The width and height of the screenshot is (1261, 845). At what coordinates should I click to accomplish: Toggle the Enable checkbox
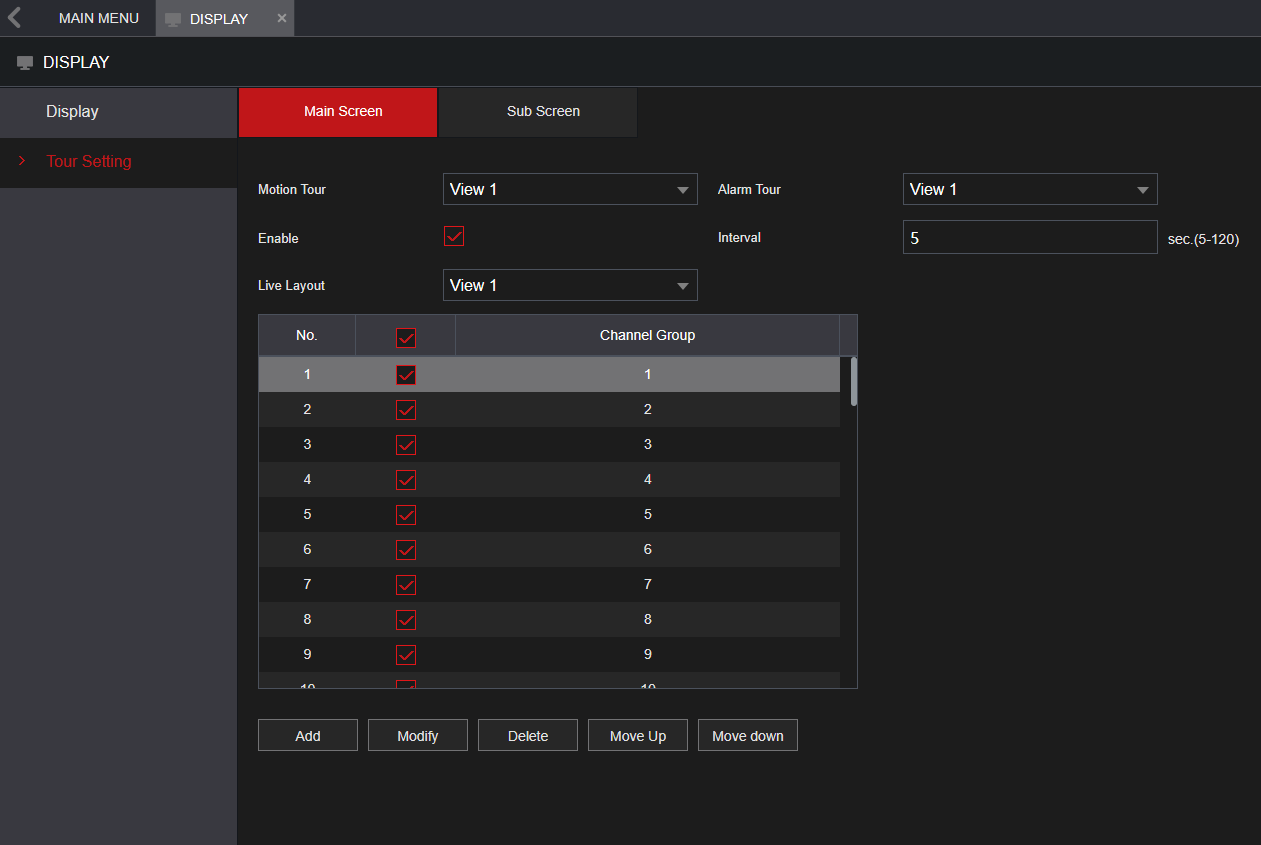pyautogui.click(x=454, y=236)
